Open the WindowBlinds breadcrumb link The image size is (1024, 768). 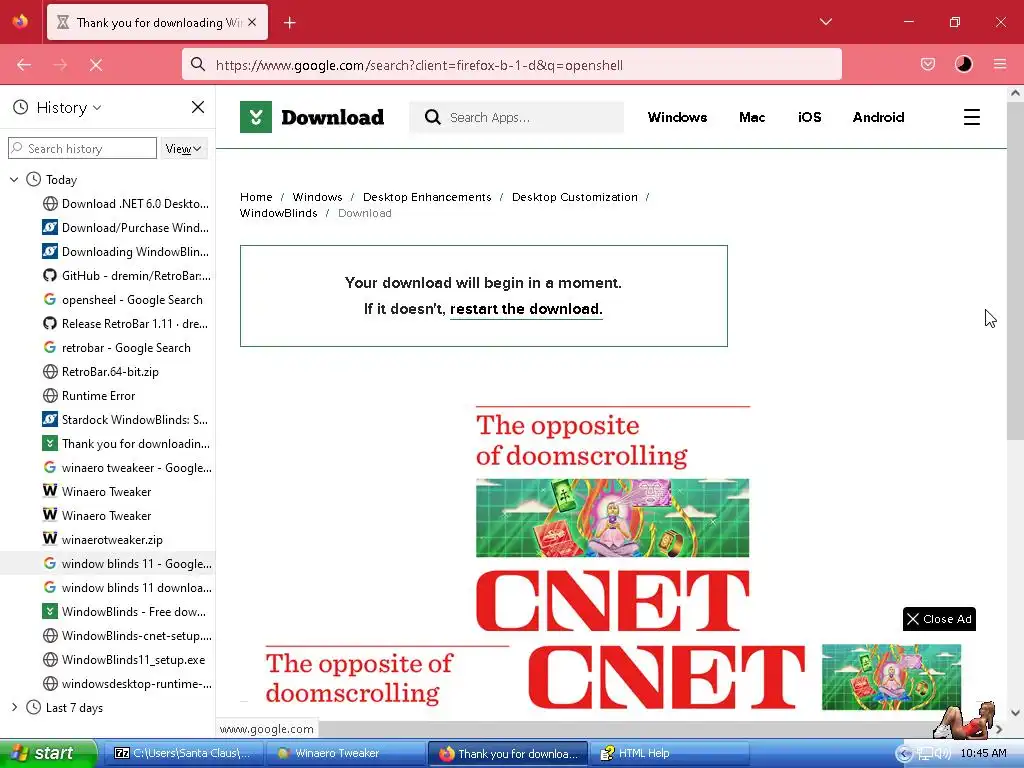pos(279,214)
